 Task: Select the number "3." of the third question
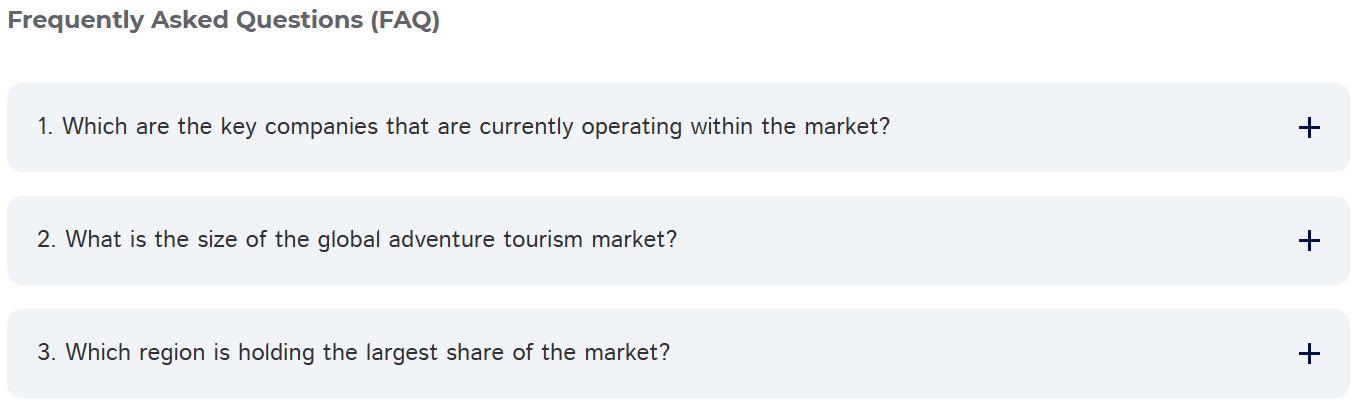click(46, 354)
